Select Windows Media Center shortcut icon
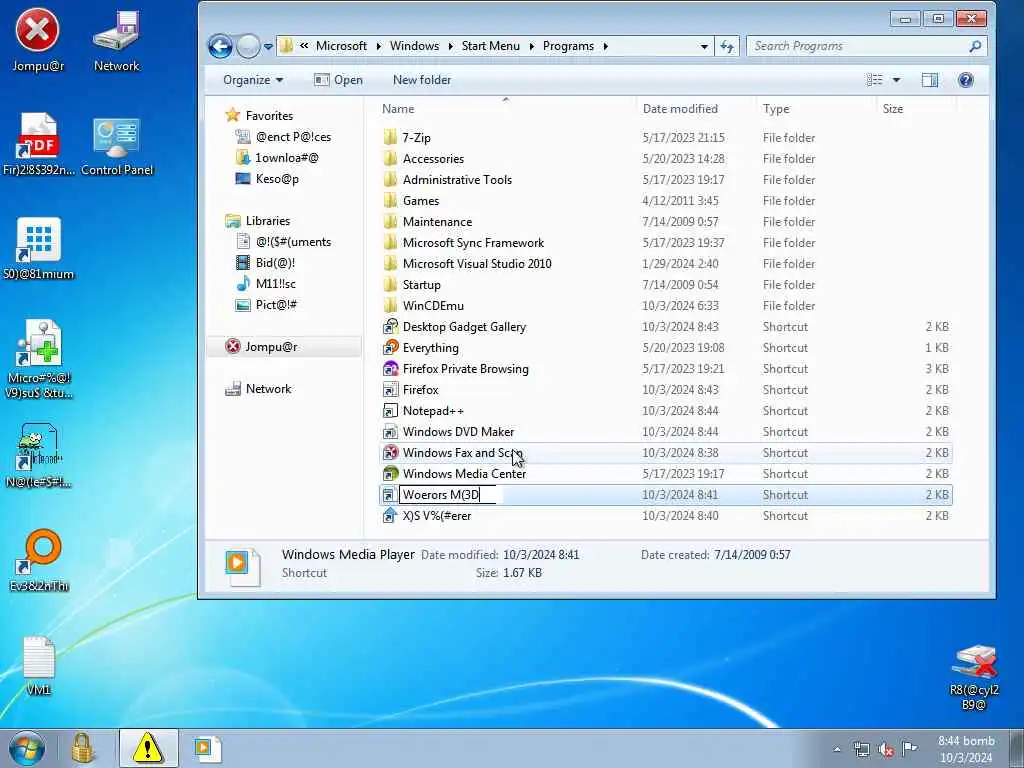This screenshot has height=768, width=1024. [390, 473]
